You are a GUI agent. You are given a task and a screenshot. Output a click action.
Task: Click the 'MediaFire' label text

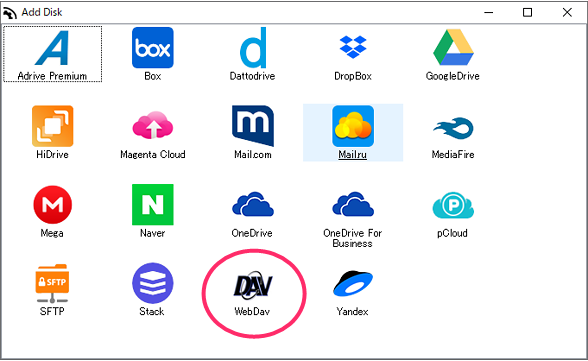[453, 154]
